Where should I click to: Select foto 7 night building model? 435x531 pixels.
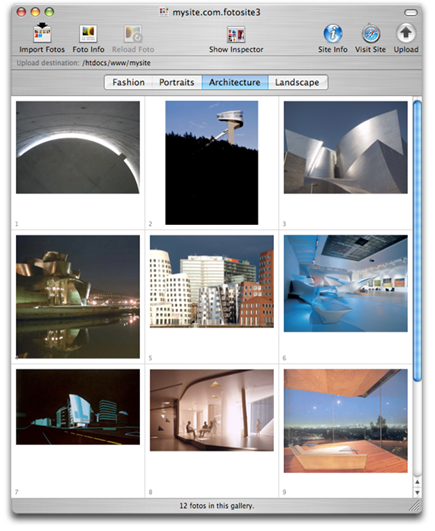(78, 407)
